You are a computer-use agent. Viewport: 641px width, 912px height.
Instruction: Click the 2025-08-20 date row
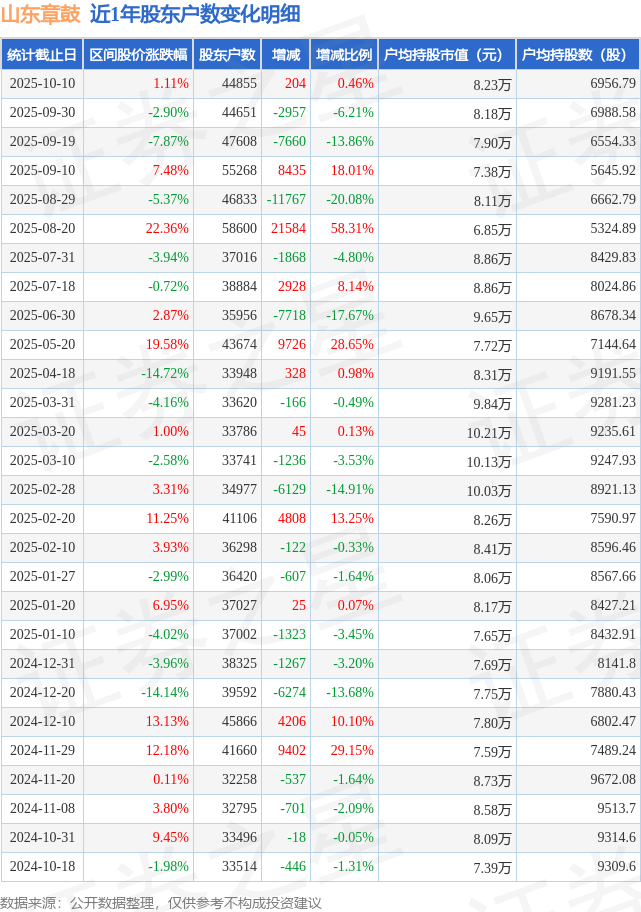[41, 229]
